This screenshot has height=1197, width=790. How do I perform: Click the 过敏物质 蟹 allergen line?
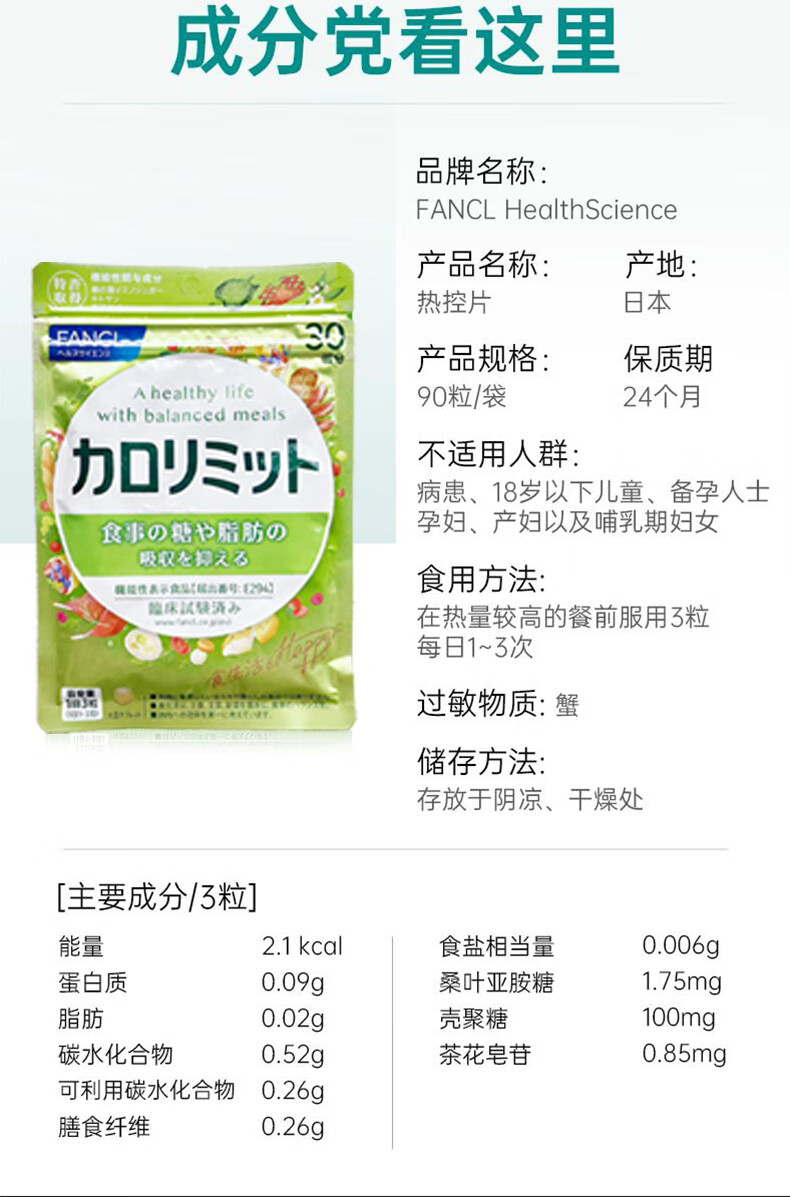[x=498, y=704]
